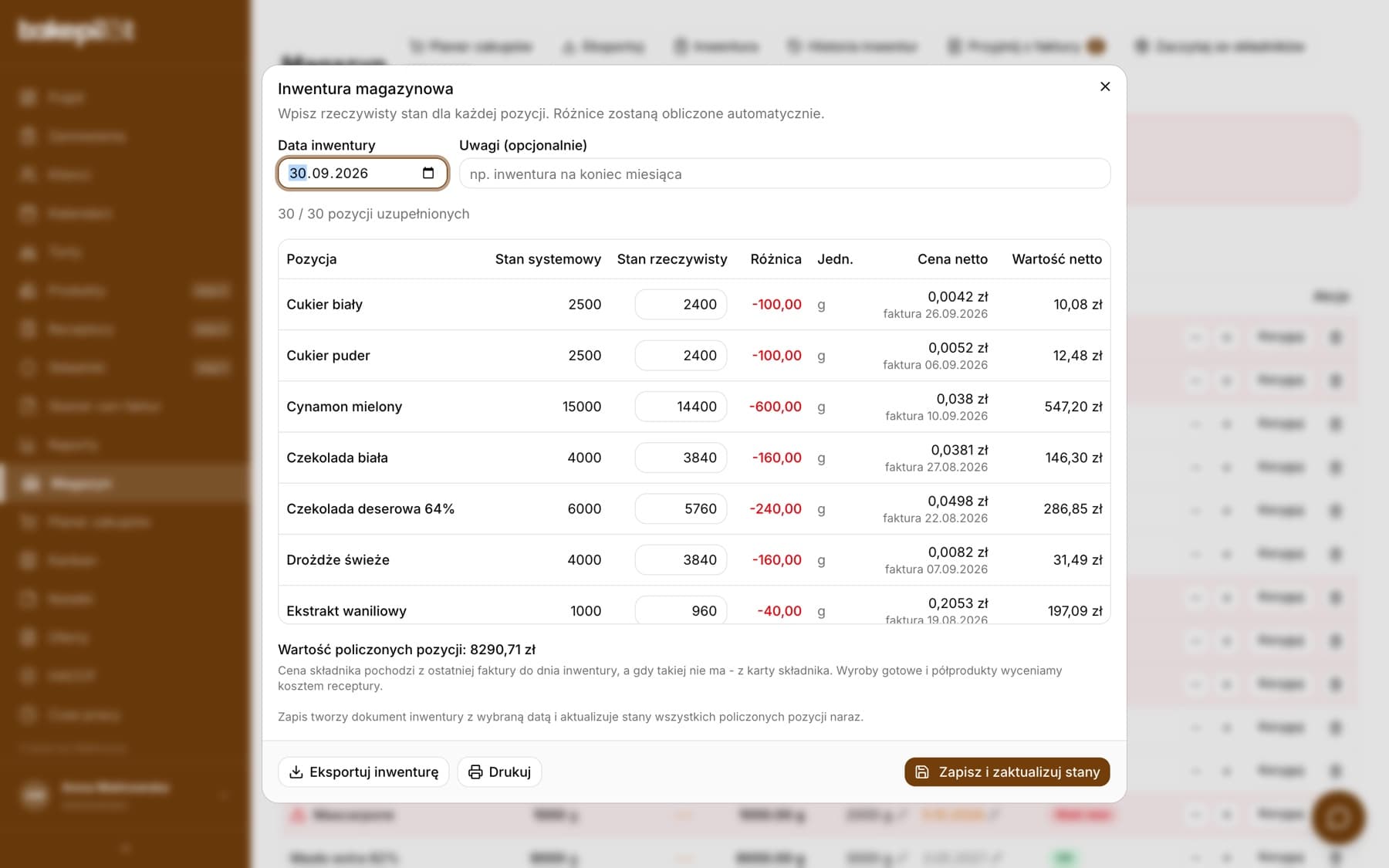This screenshot has height=868, width=1389.
Task: Click the faktura 26.09.2026 label
Action: [x=935, y=314]
